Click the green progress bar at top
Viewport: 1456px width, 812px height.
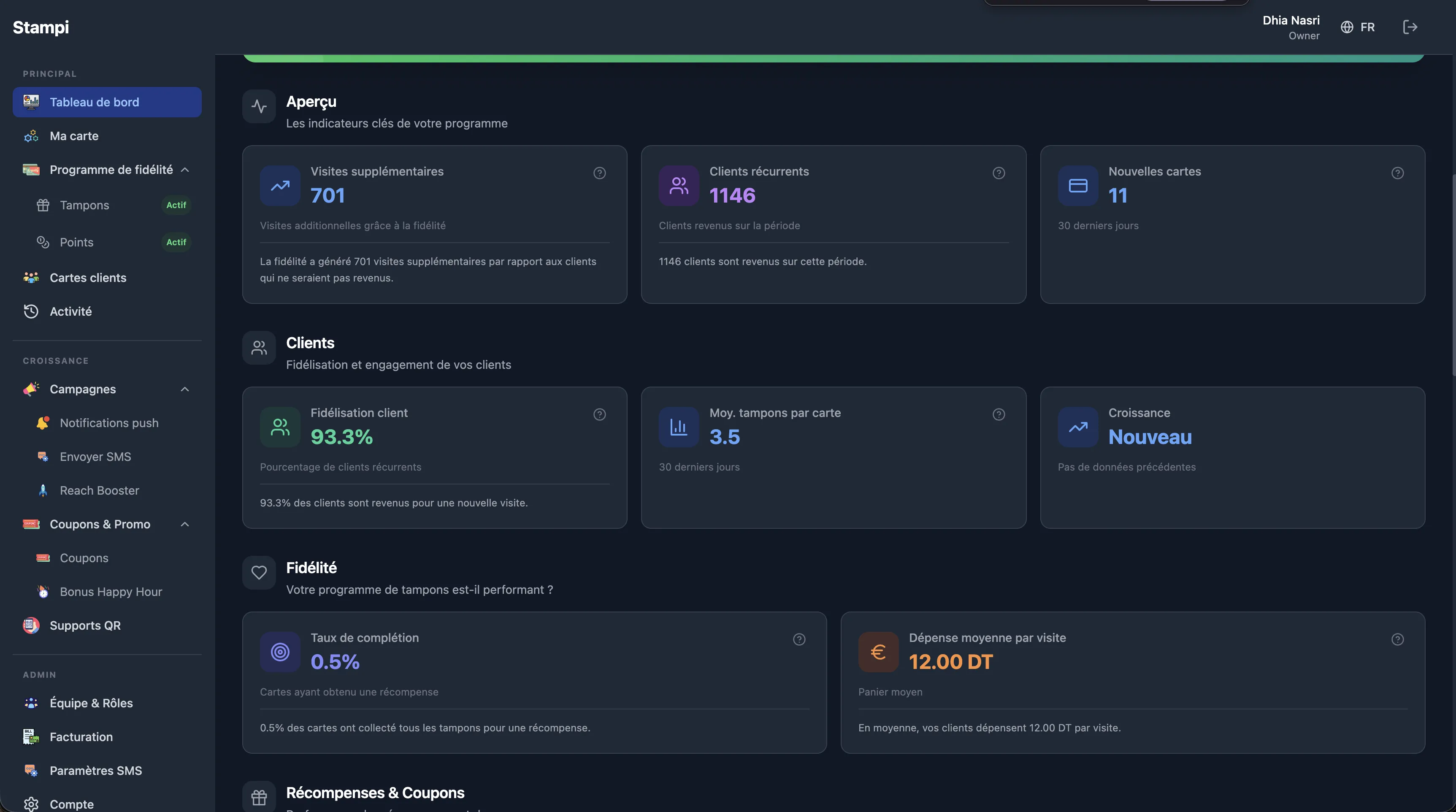(833, 58)
